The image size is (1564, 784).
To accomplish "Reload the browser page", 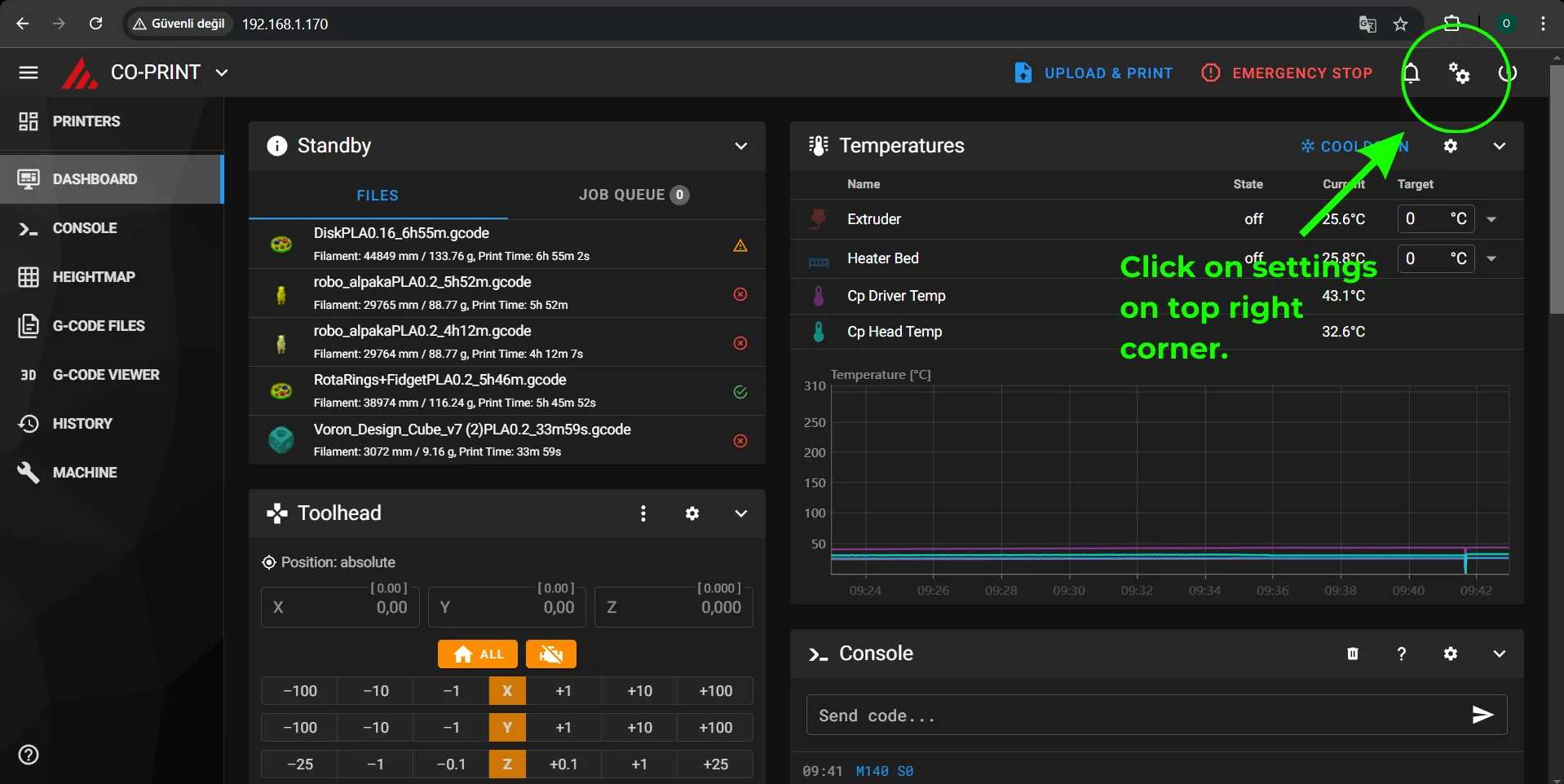I will click(95, 24).
